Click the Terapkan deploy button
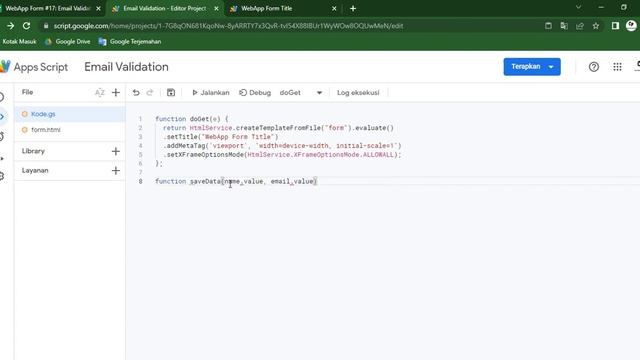The width and height of the screenshot is (640, 360). point(525,67)
